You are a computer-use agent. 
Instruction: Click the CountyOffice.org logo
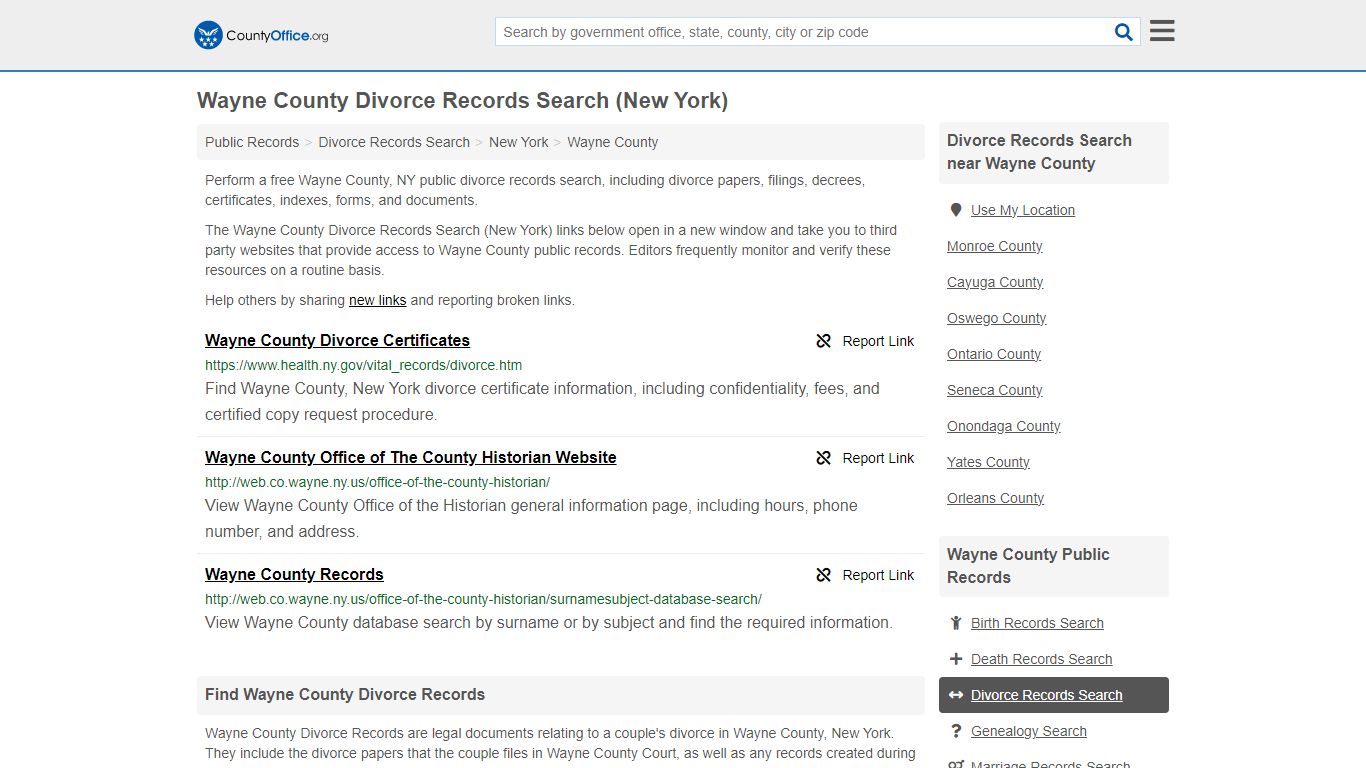(x=261, y=35)
